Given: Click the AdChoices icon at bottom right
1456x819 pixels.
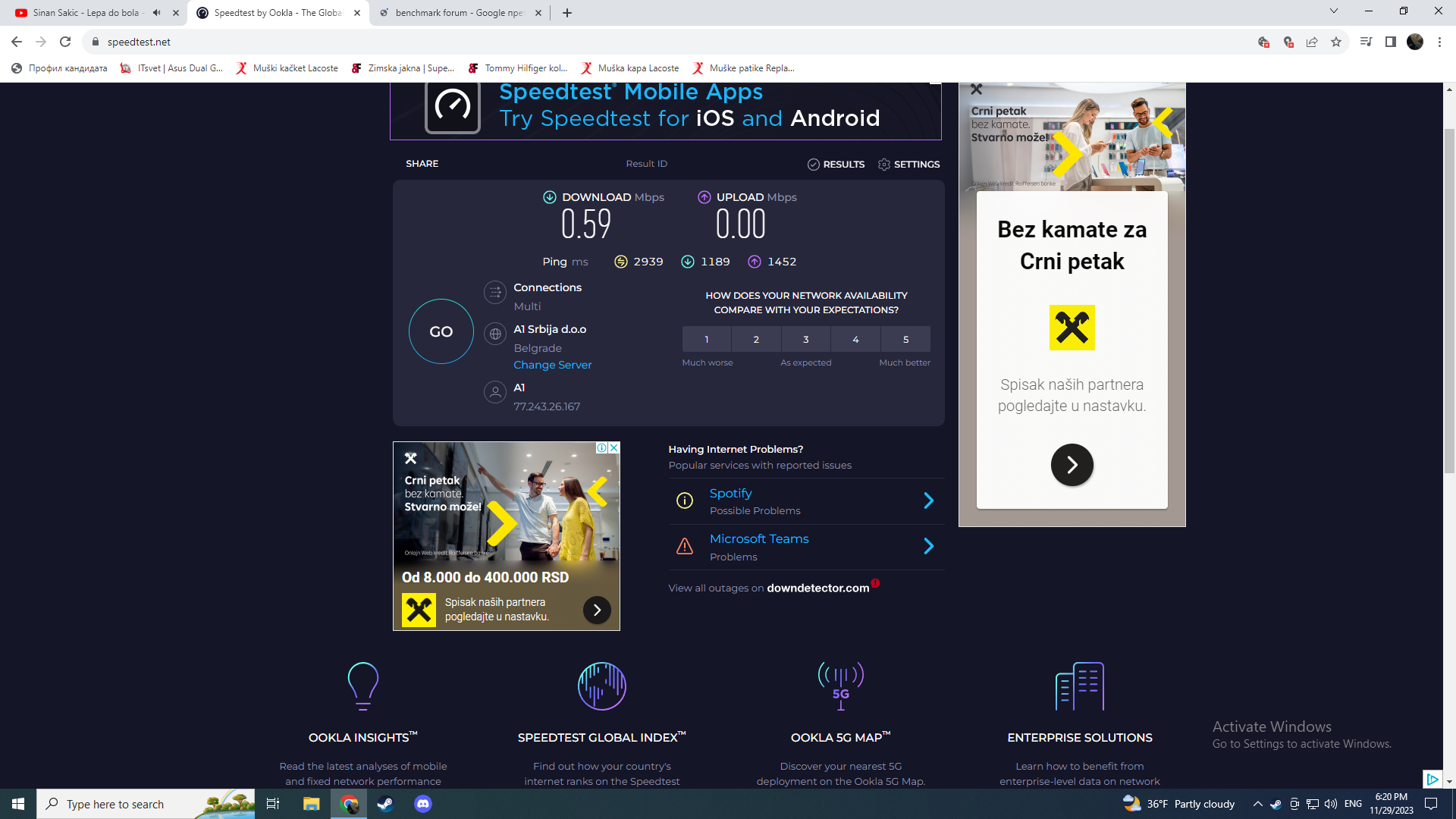Looking at the screenshot, I should pos(1432,779).
